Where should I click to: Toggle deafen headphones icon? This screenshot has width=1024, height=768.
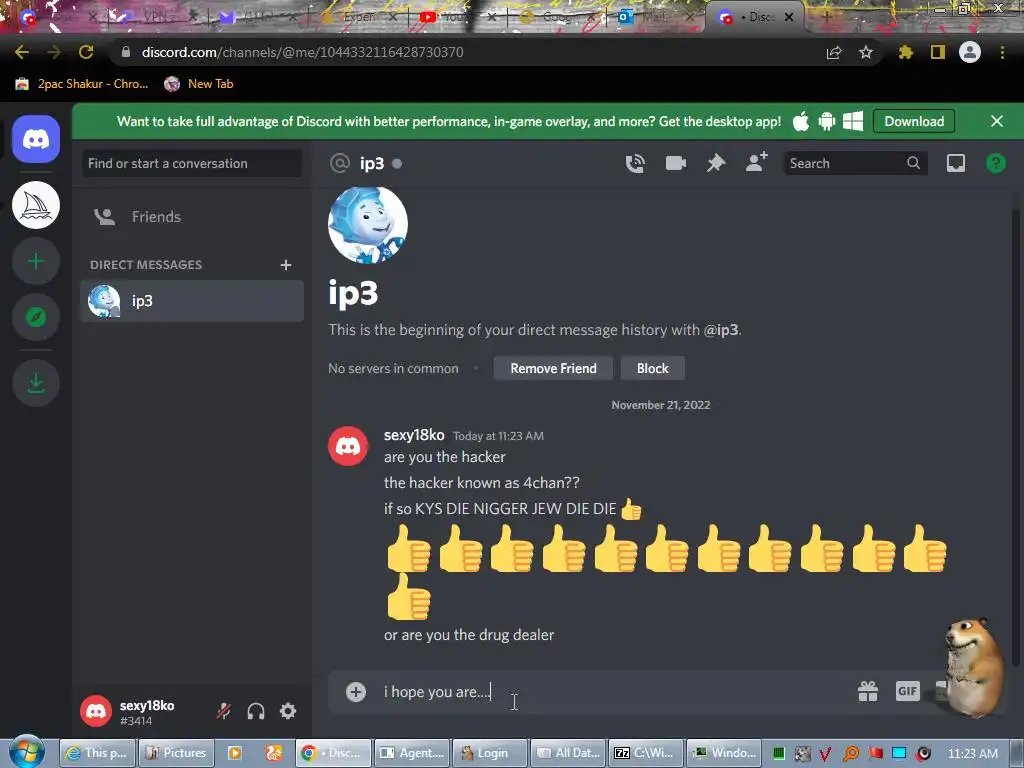pos(256,711)
